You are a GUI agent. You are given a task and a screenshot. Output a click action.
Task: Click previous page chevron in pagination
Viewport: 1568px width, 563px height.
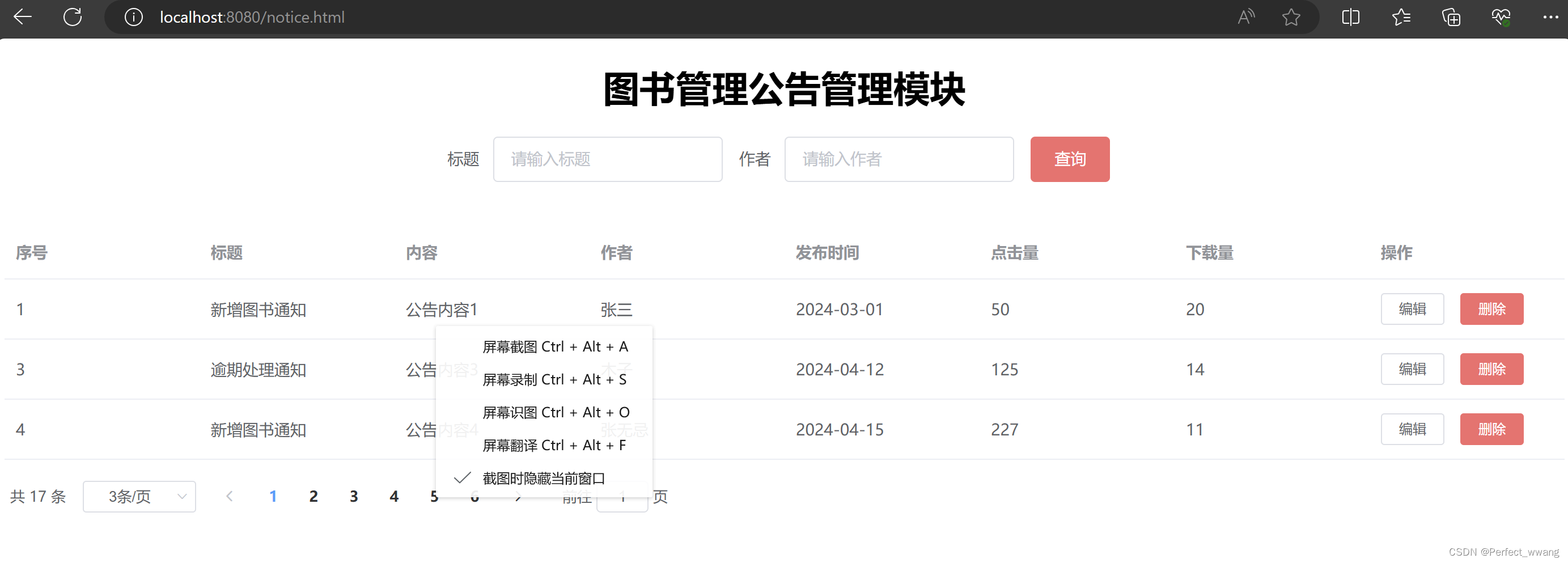click(229, 497)
